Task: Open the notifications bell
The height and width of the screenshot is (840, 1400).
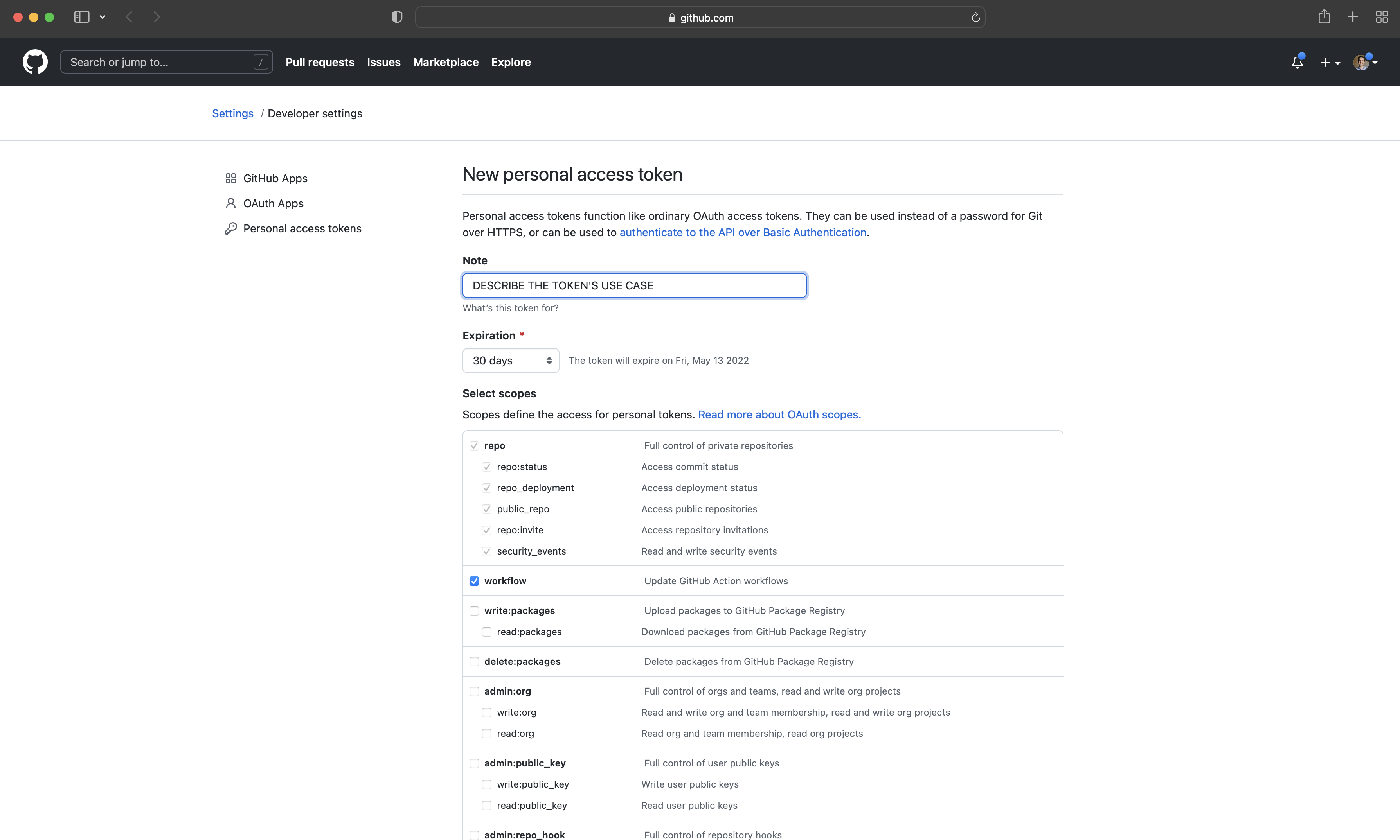Action: click(1297, 62)
